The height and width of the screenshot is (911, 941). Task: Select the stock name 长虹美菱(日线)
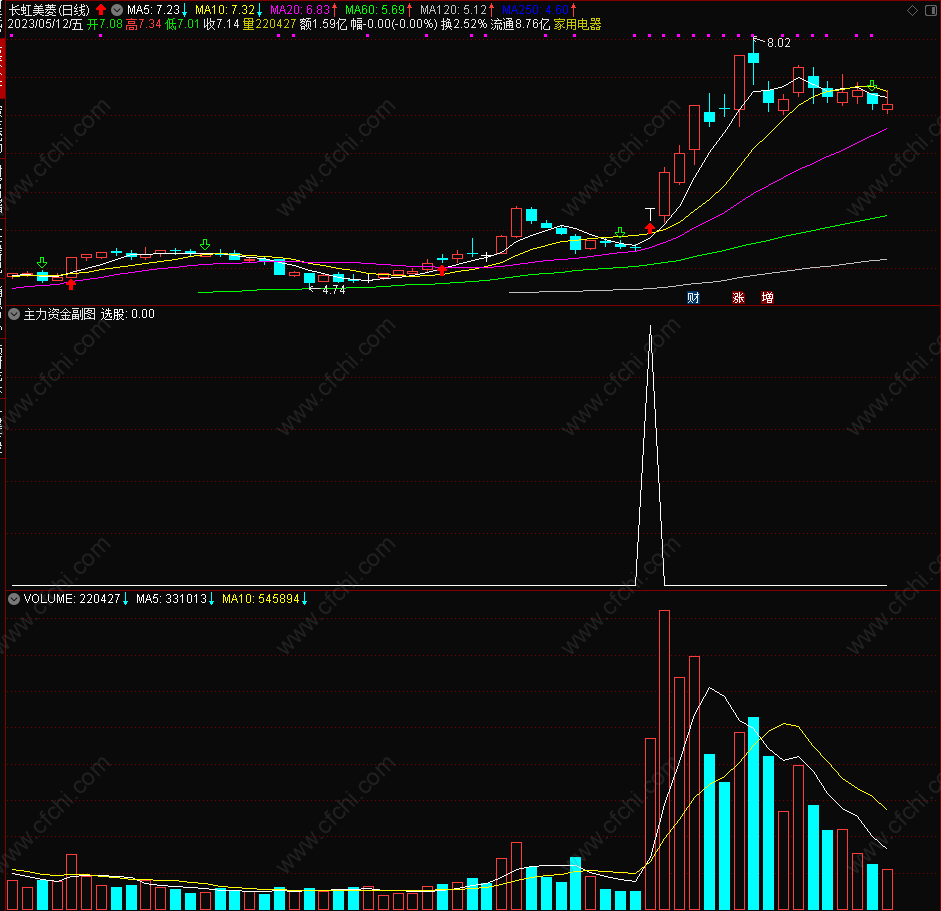(x=49, y=10)
